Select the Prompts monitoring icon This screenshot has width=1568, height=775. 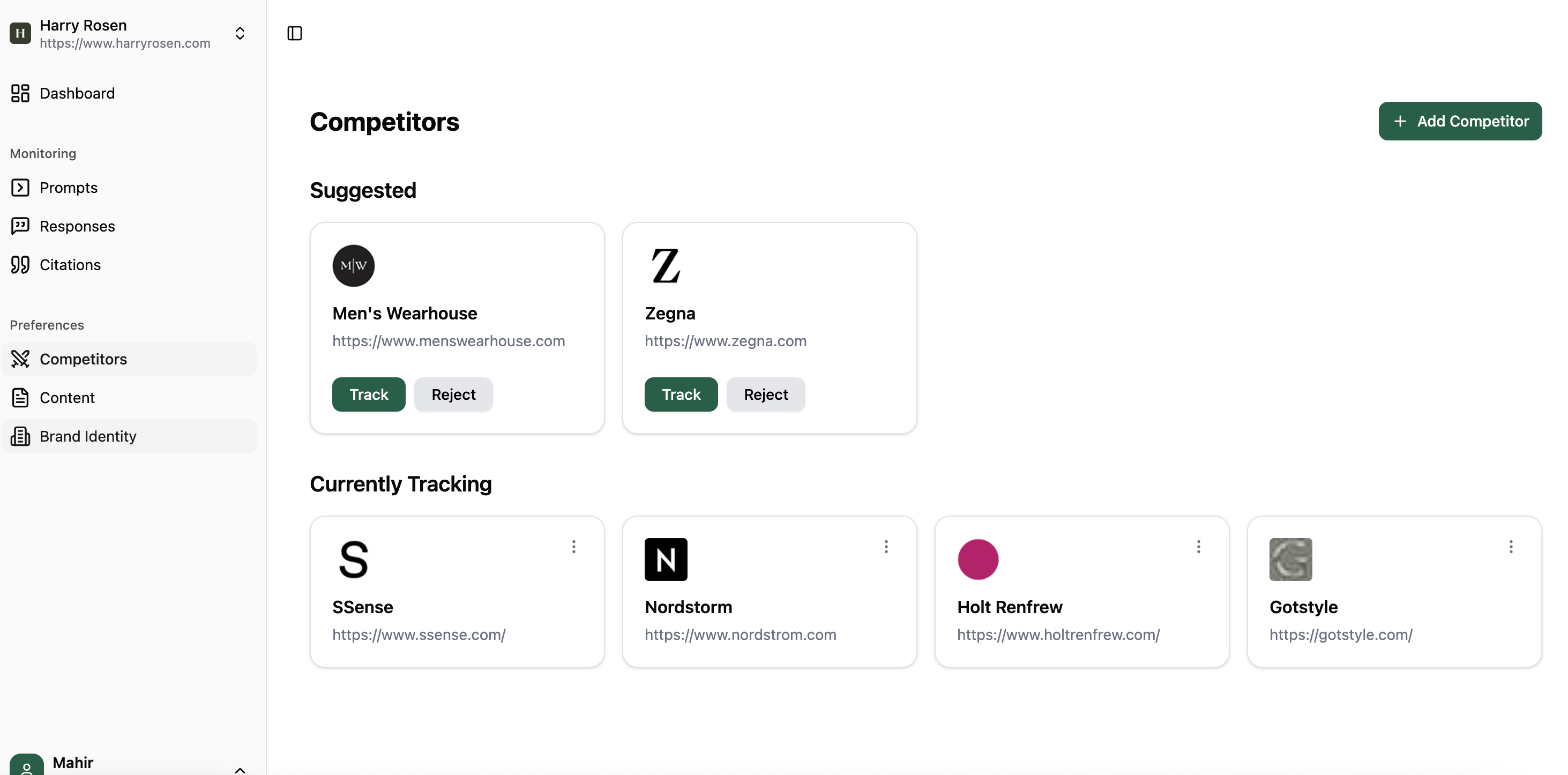click(21, 187)
